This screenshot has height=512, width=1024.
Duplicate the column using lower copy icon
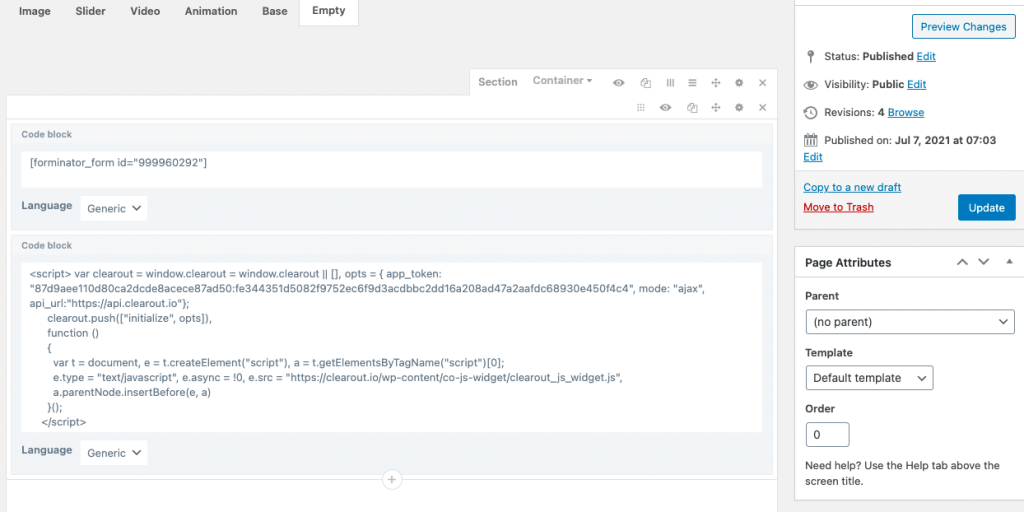(692, 108)
